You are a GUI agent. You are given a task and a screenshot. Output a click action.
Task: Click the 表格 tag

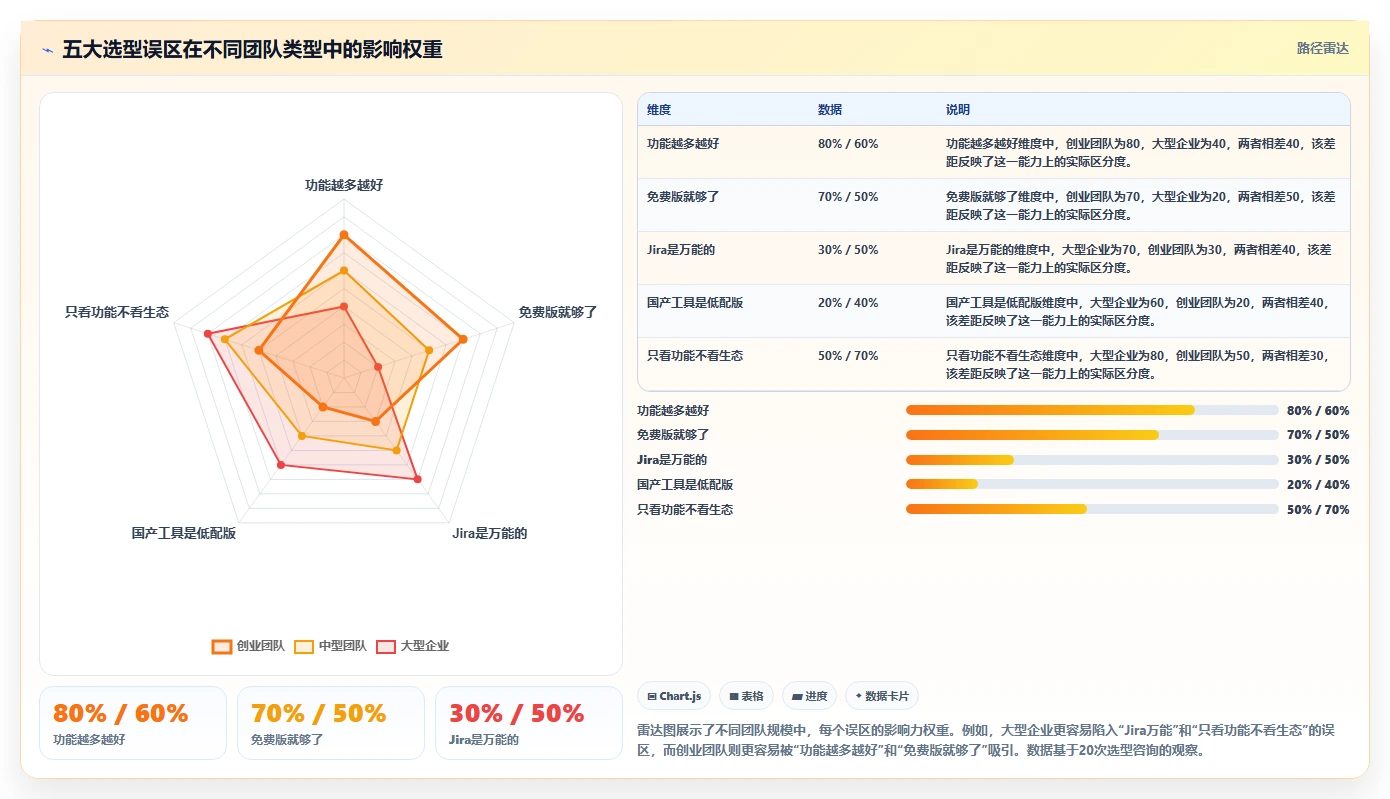(x=746, y=696)
